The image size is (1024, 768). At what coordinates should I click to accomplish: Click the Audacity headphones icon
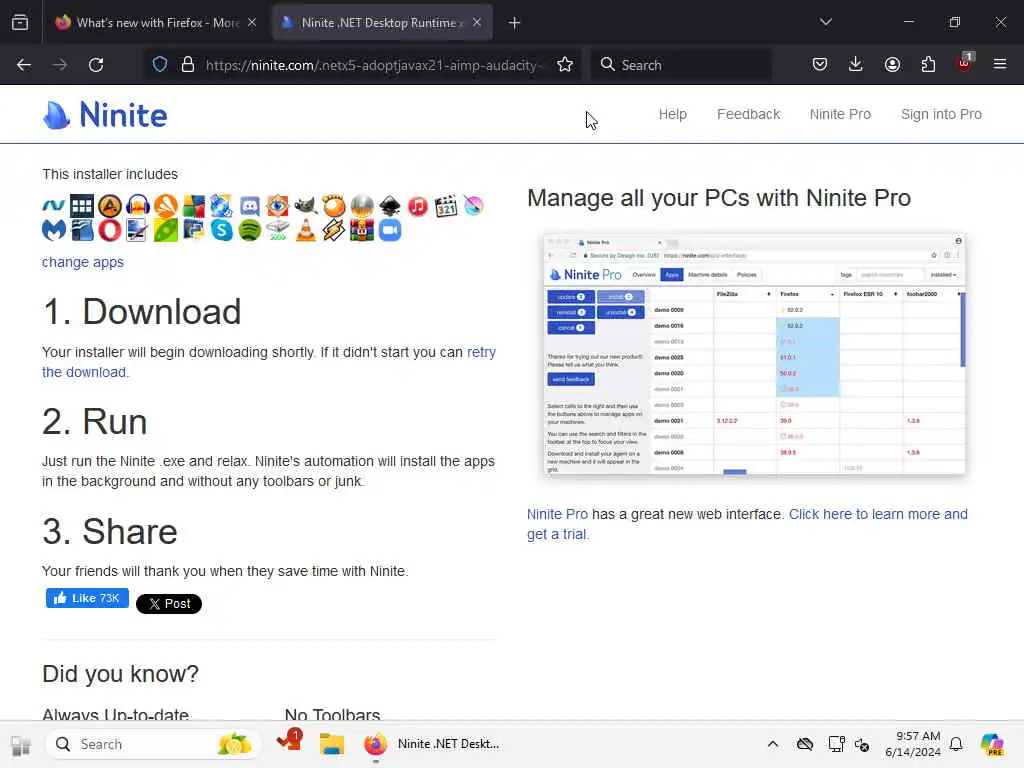pyautogui.click(x=138, y=206)
